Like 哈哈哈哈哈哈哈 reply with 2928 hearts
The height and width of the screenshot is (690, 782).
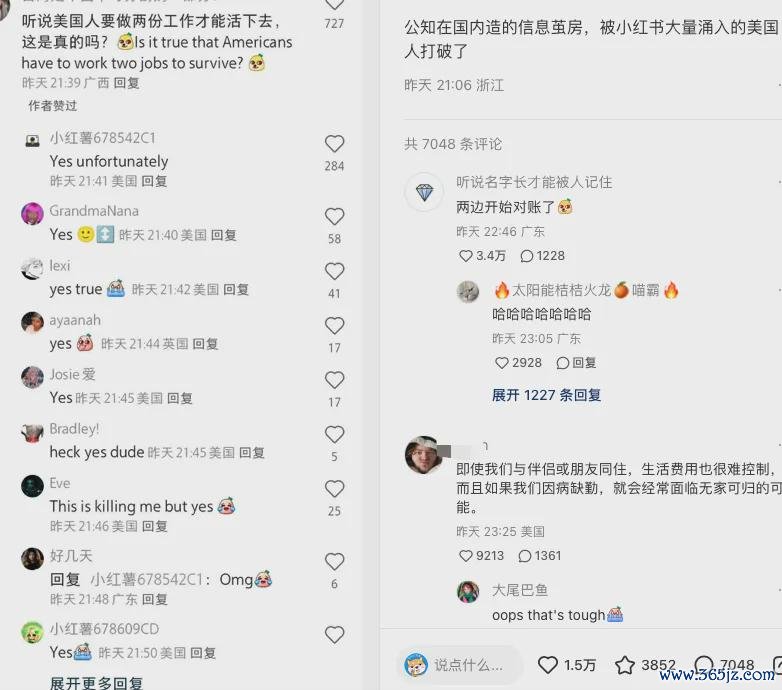coord(501,363)
